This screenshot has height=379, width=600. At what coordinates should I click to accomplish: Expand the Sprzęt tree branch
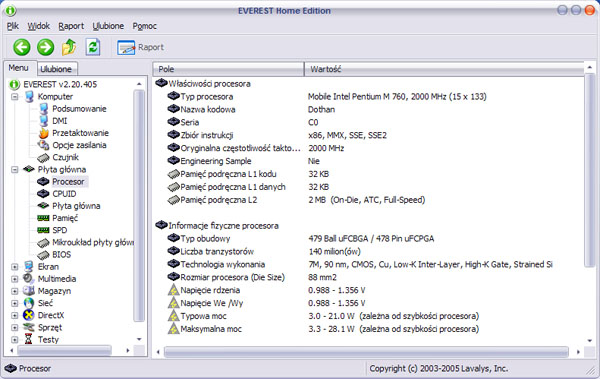pos(15,328)
